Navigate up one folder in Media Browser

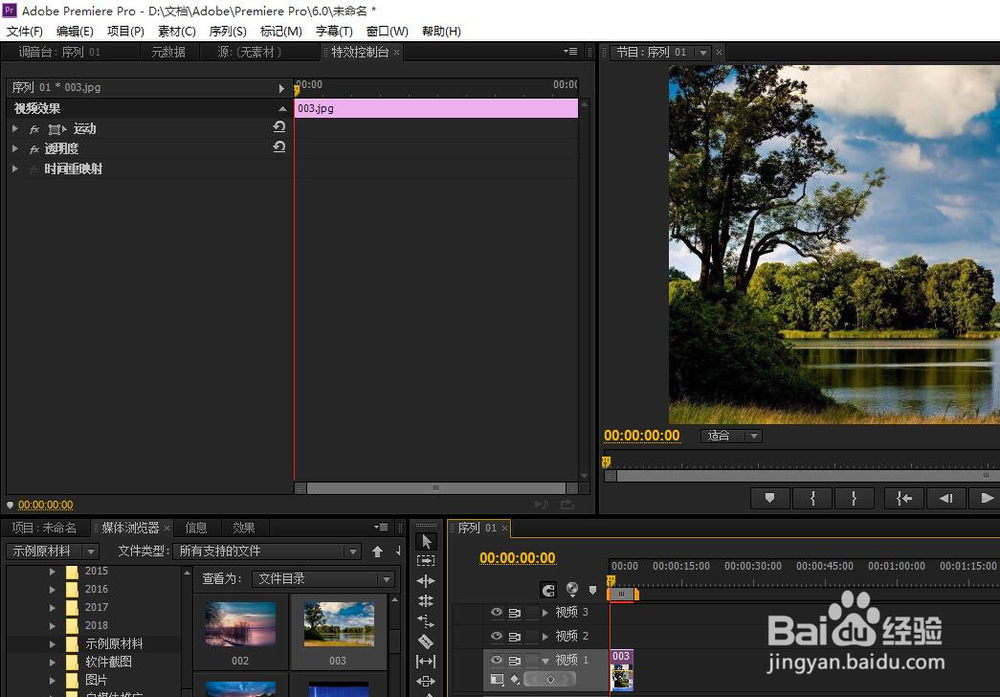point(378,552)
